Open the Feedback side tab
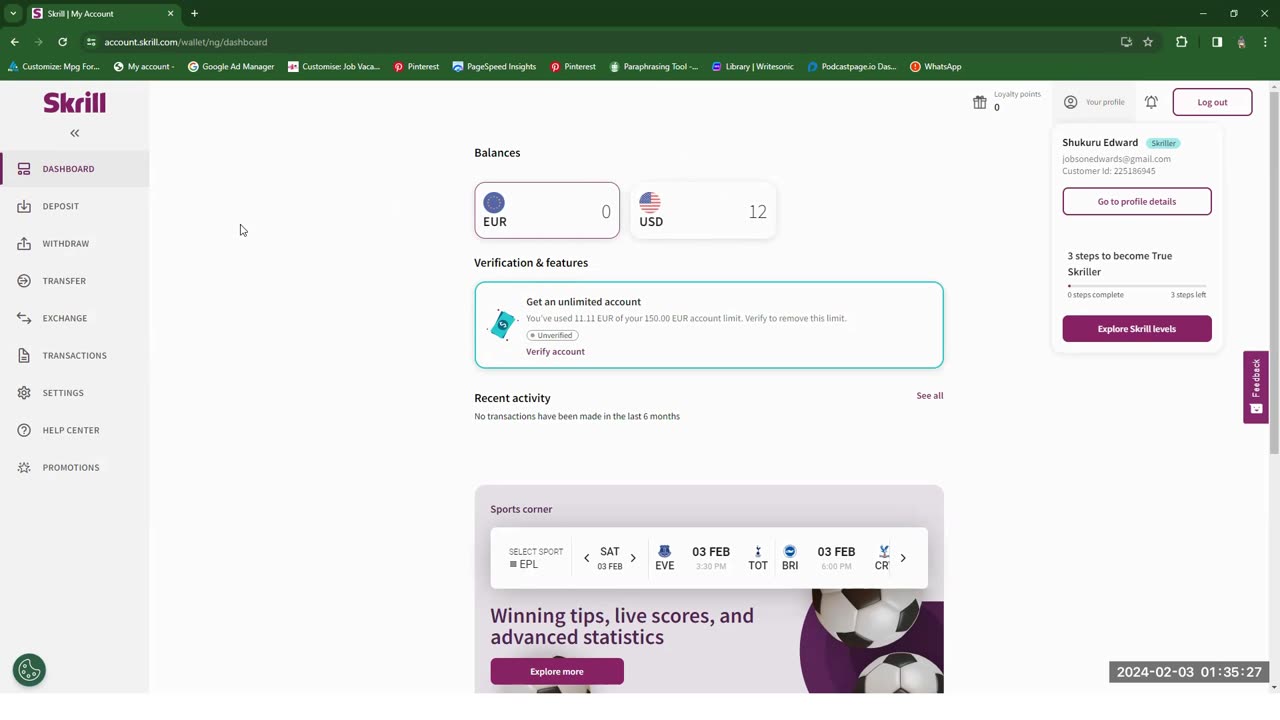The image size is (1280, 720). pyautogui.click(x=1256, y=387)
